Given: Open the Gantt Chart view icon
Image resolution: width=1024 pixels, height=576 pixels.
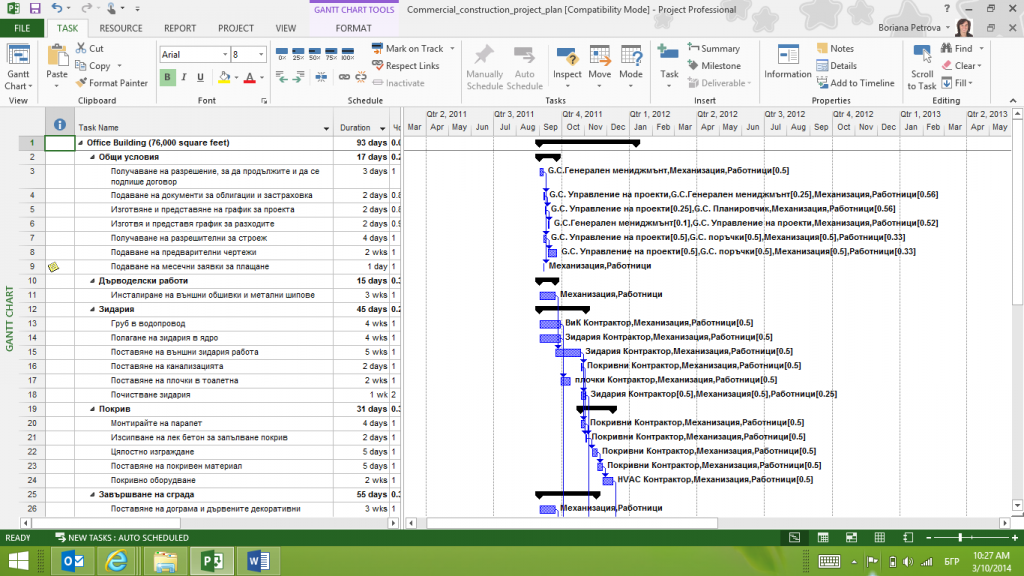Looking at the screenshot, I should click(x=18, y=56).
